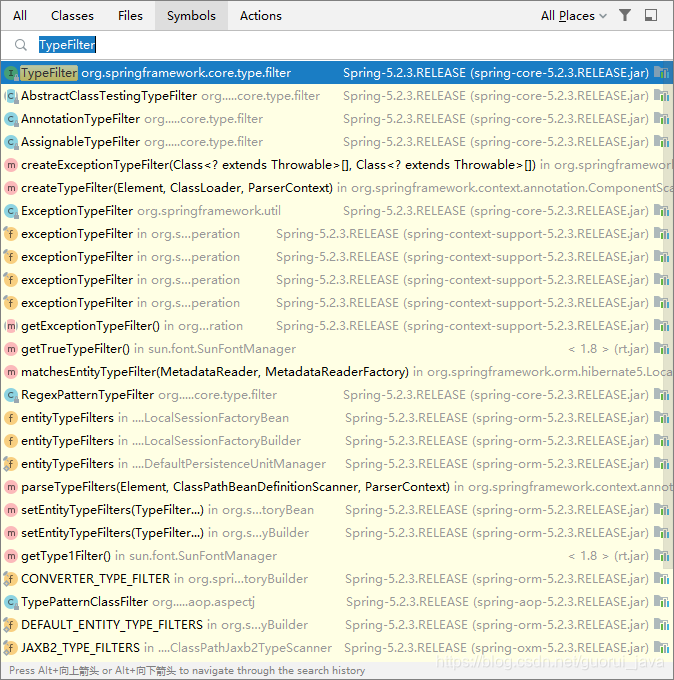Click method icon of parseTypeFilters

coord(11,487)
